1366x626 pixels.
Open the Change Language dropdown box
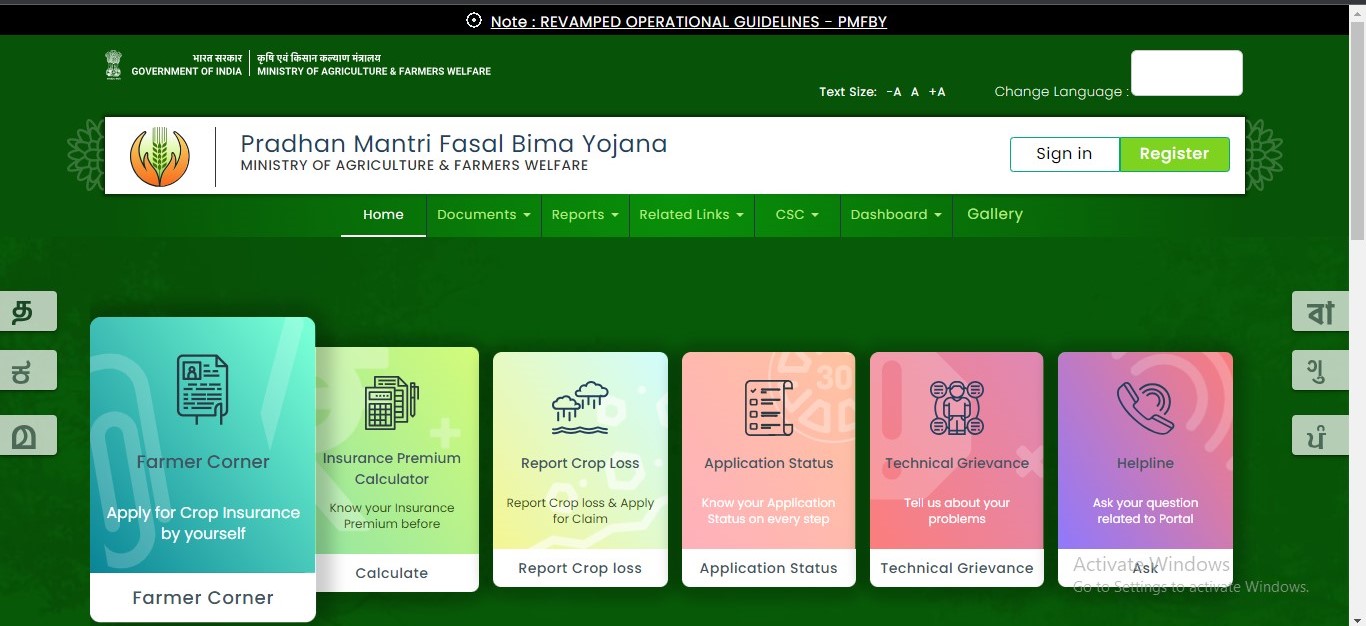(1186, 73)
